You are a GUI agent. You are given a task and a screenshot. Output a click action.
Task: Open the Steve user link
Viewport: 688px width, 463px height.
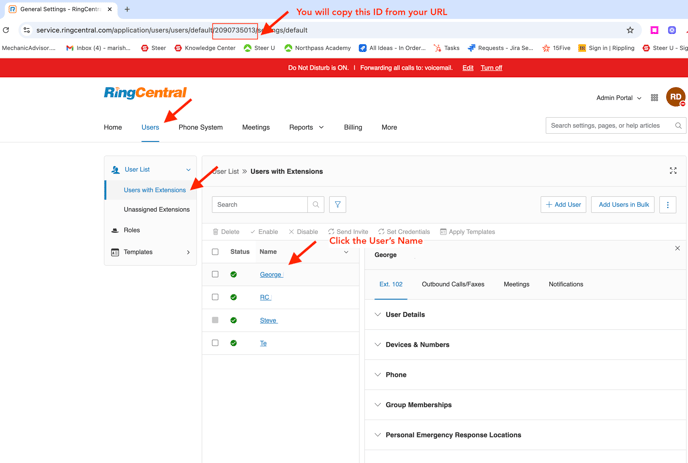[x=269, y=320]
